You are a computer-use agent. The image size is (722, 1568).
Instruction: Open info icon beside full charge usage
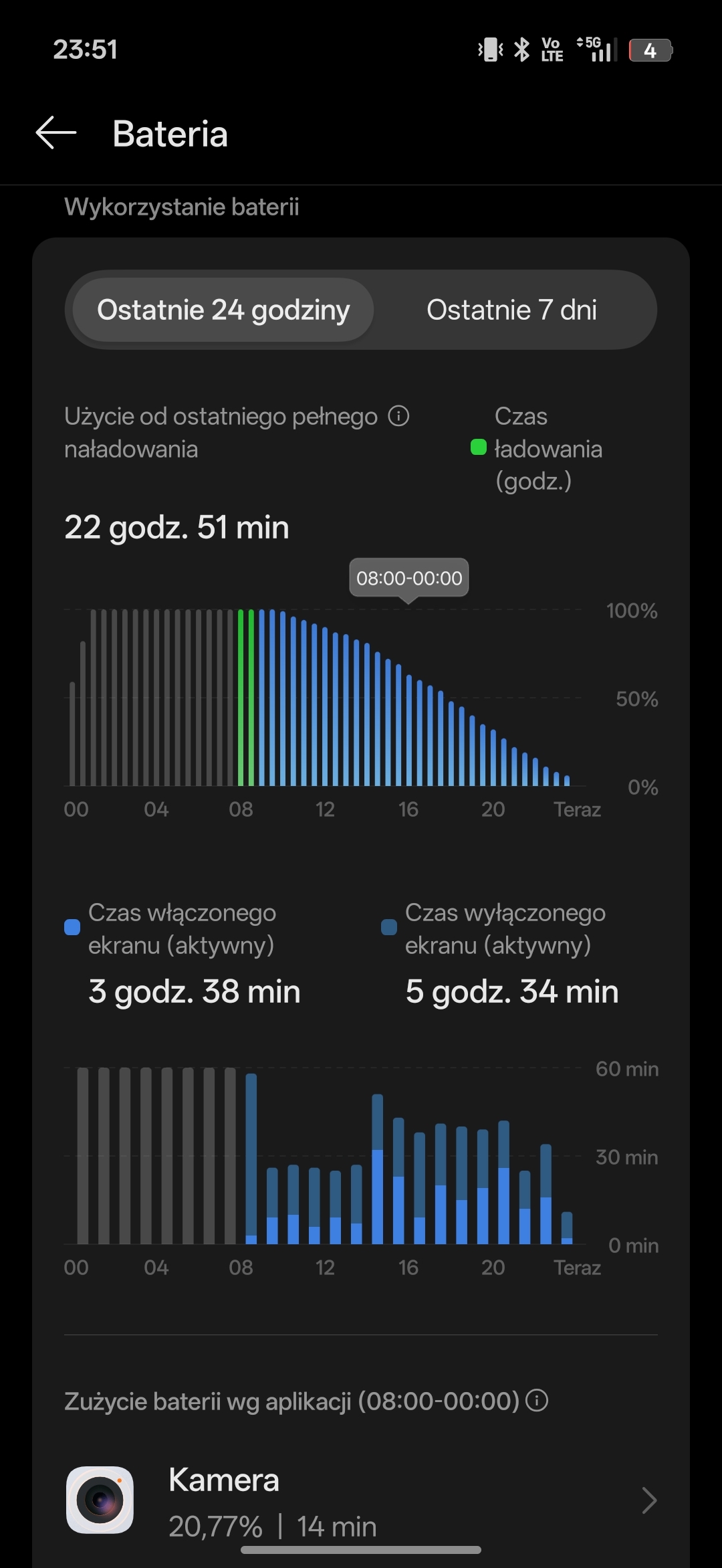398,416
